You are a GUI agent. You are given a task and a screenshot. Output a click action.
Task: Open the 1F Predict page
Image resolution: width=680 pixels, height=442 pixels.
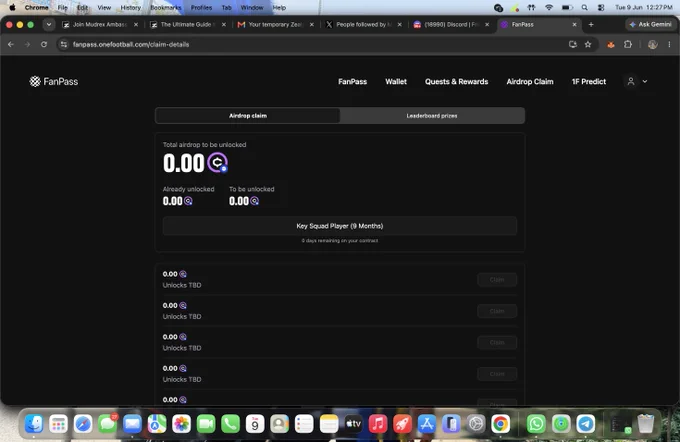tap(588, 82)
